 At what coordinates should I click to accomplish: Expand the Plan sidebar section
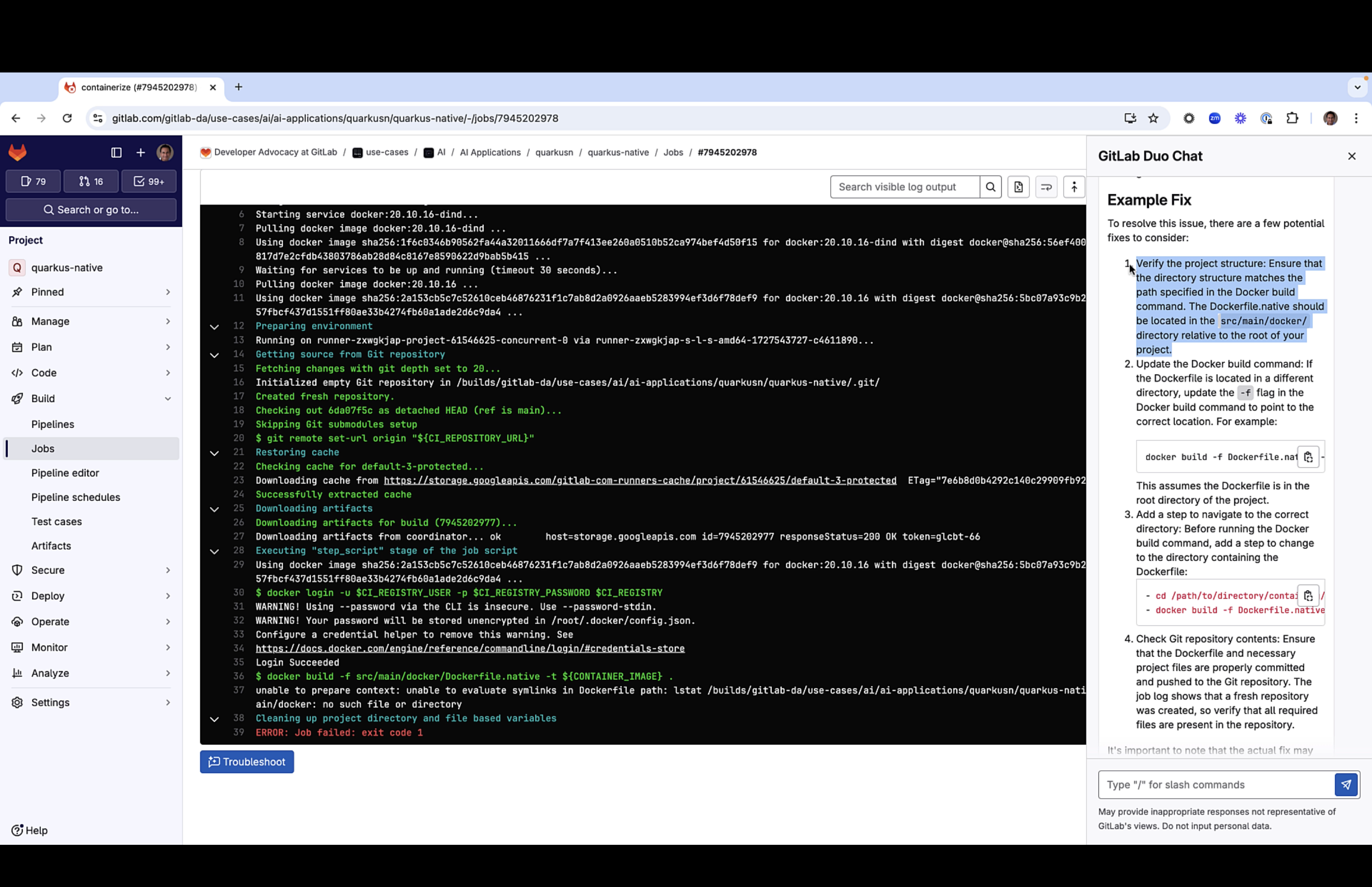point(91,347)
